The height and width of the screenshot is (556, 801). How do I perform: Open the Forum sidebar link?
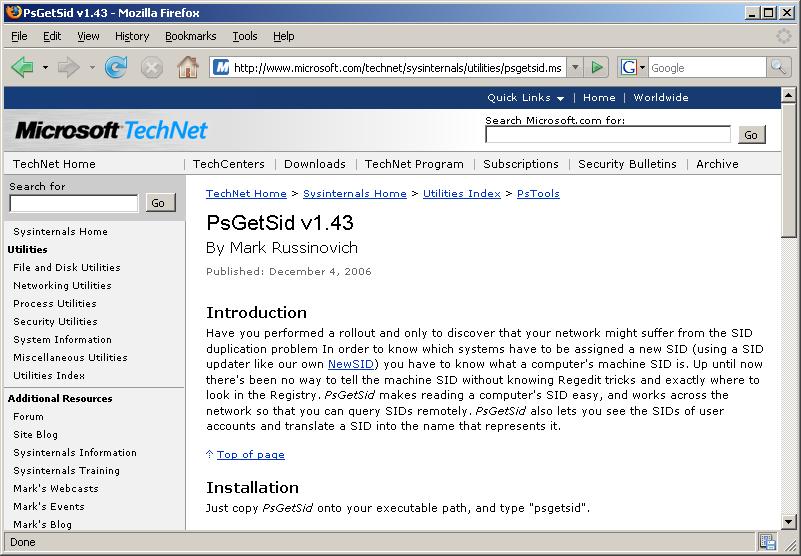point(28,416)
